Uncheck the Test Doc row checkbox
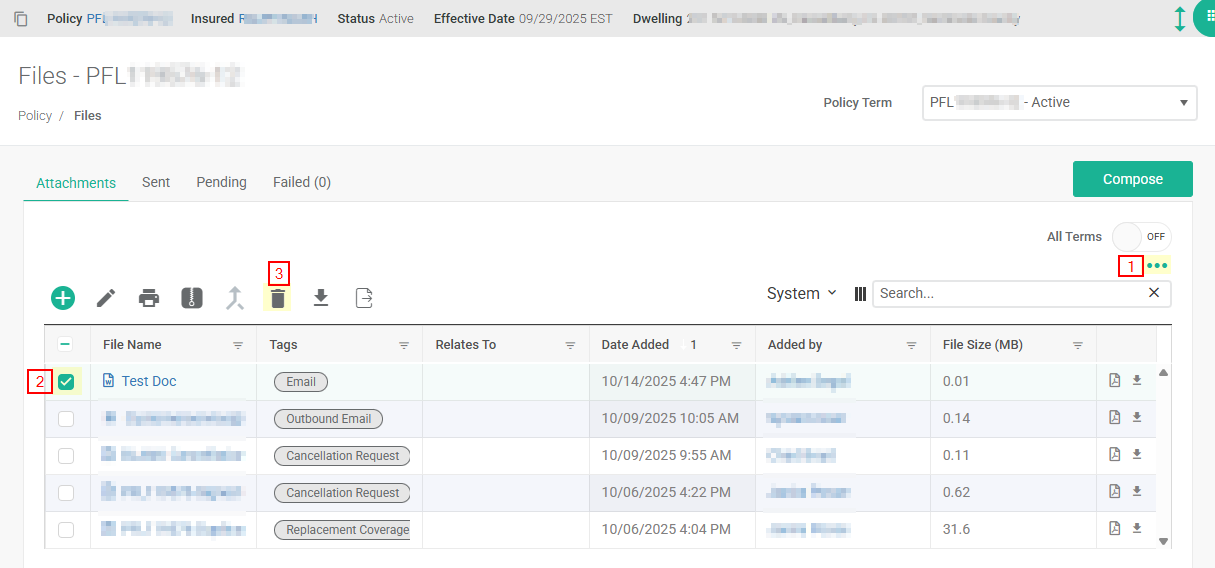The image size is (1215, 568). pyautogui.click(x=66, y=382)
